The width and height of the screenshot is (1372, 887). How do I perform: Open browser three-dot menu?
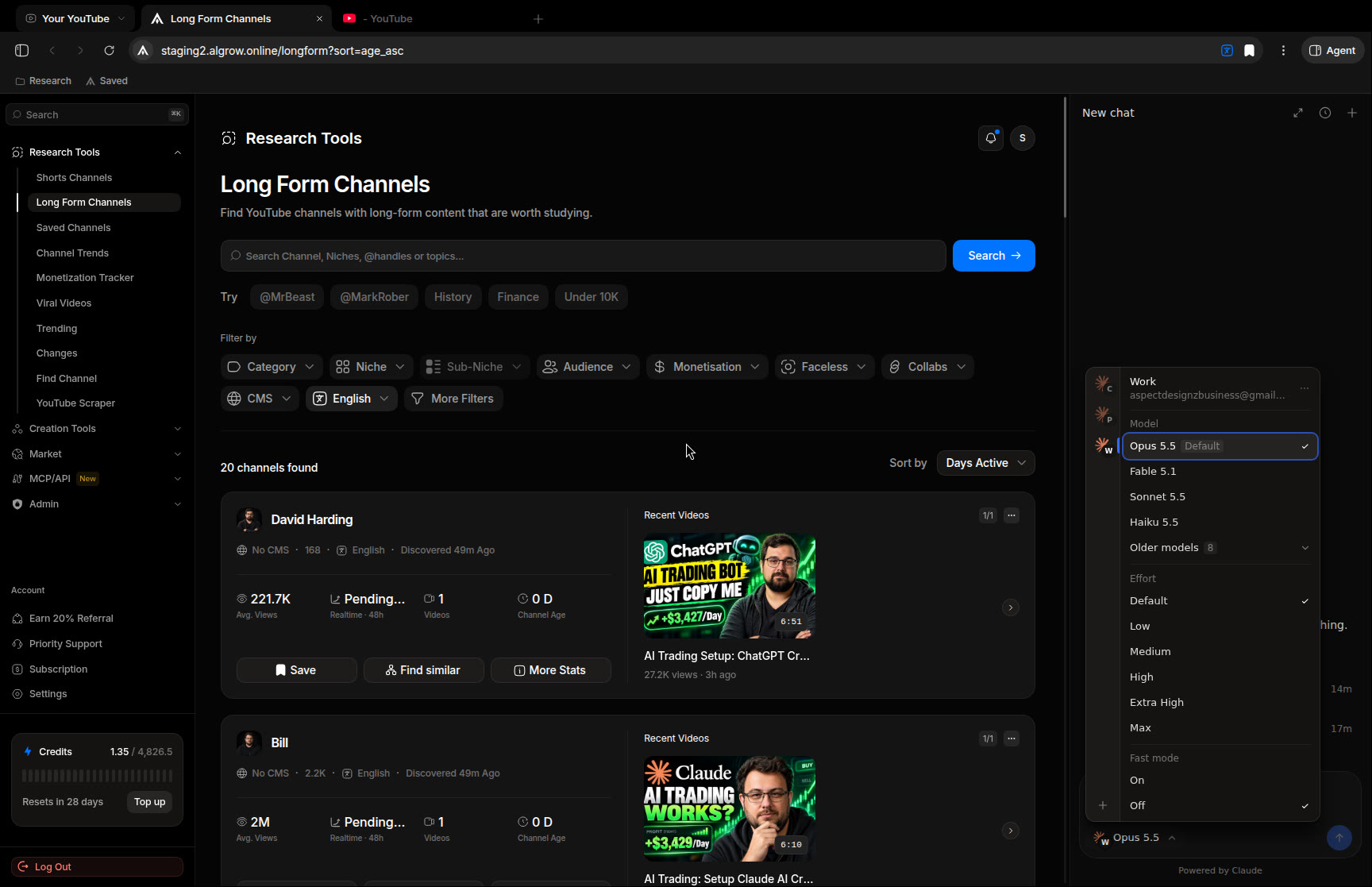click(1283, 51)
